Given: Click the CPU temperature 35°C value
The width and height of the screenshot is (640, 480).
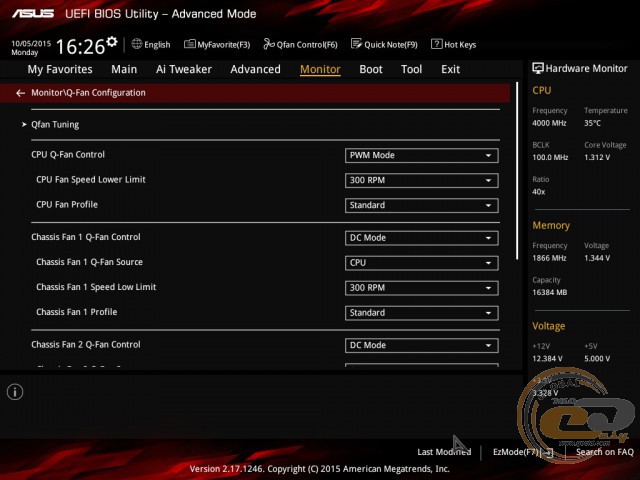Looking at the screenshot, I should (592, 123).
